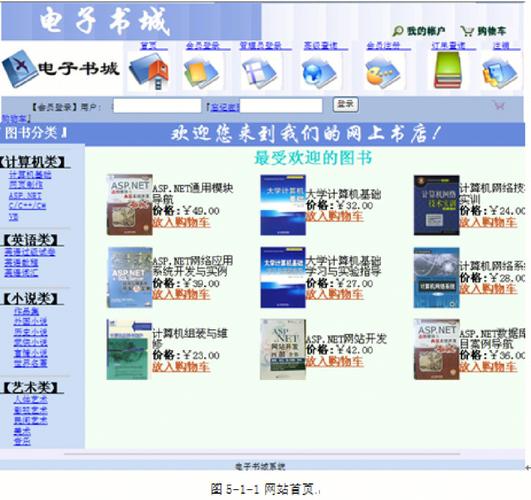Open the 计算机网络系统 ¥28.00 book cover
Image resolution: width=531 pixels, height=500 pixels.
[437, 277]
